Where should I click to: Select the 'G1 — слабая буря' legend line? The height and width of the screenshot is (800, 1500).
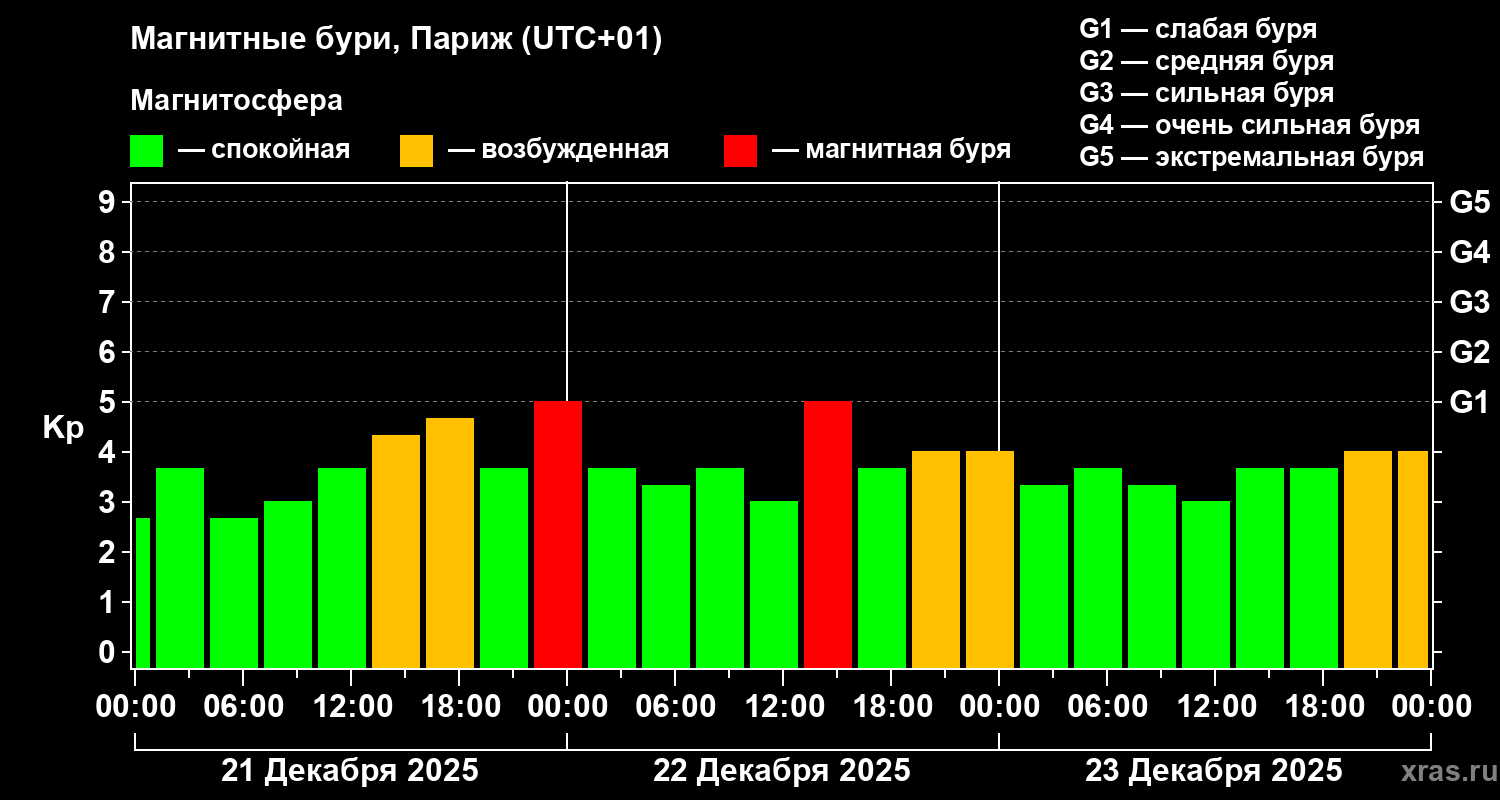click(1198, 28)
